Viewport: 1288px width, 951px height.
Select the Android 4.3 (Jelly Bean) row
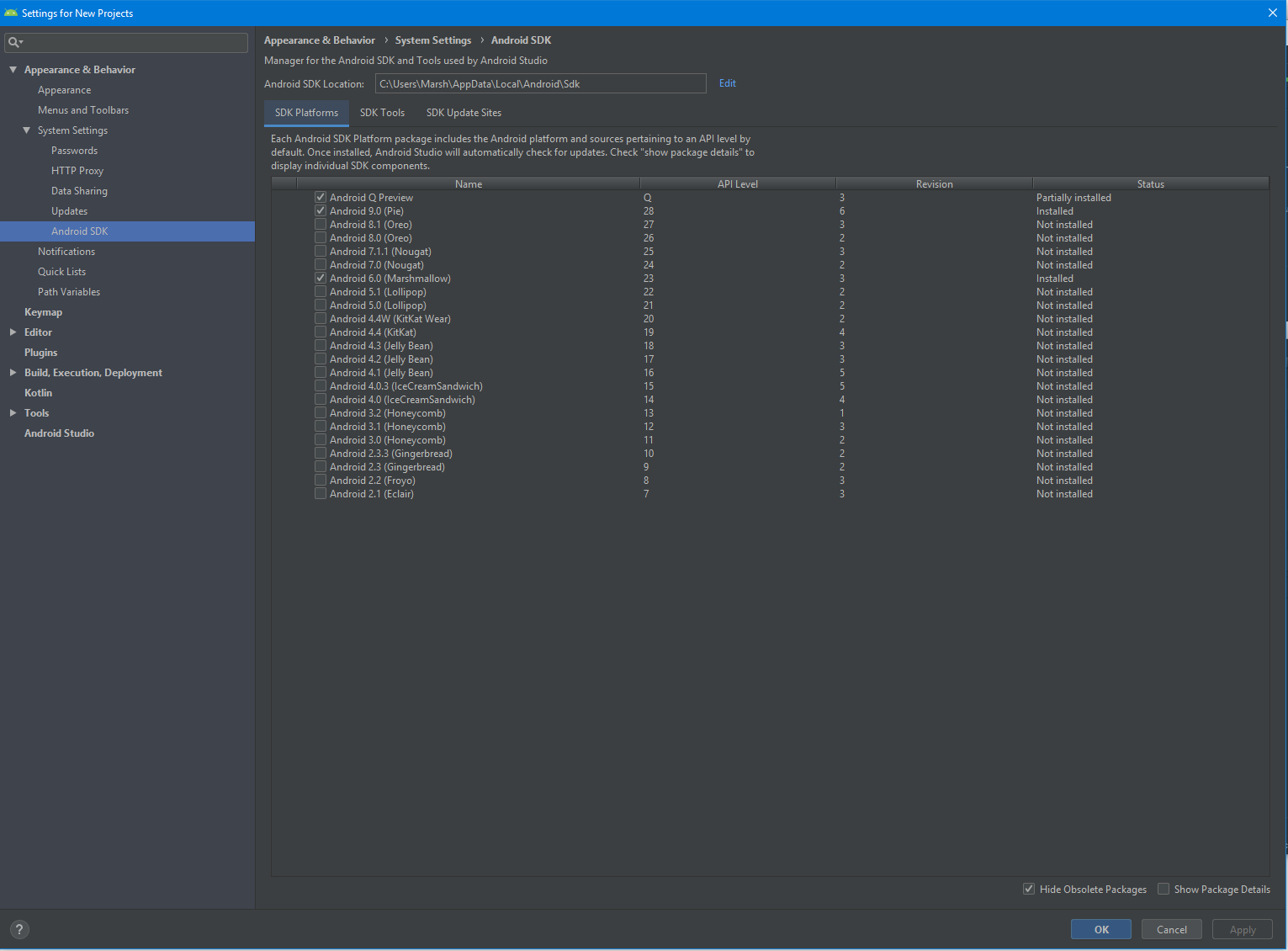[770, 345]
